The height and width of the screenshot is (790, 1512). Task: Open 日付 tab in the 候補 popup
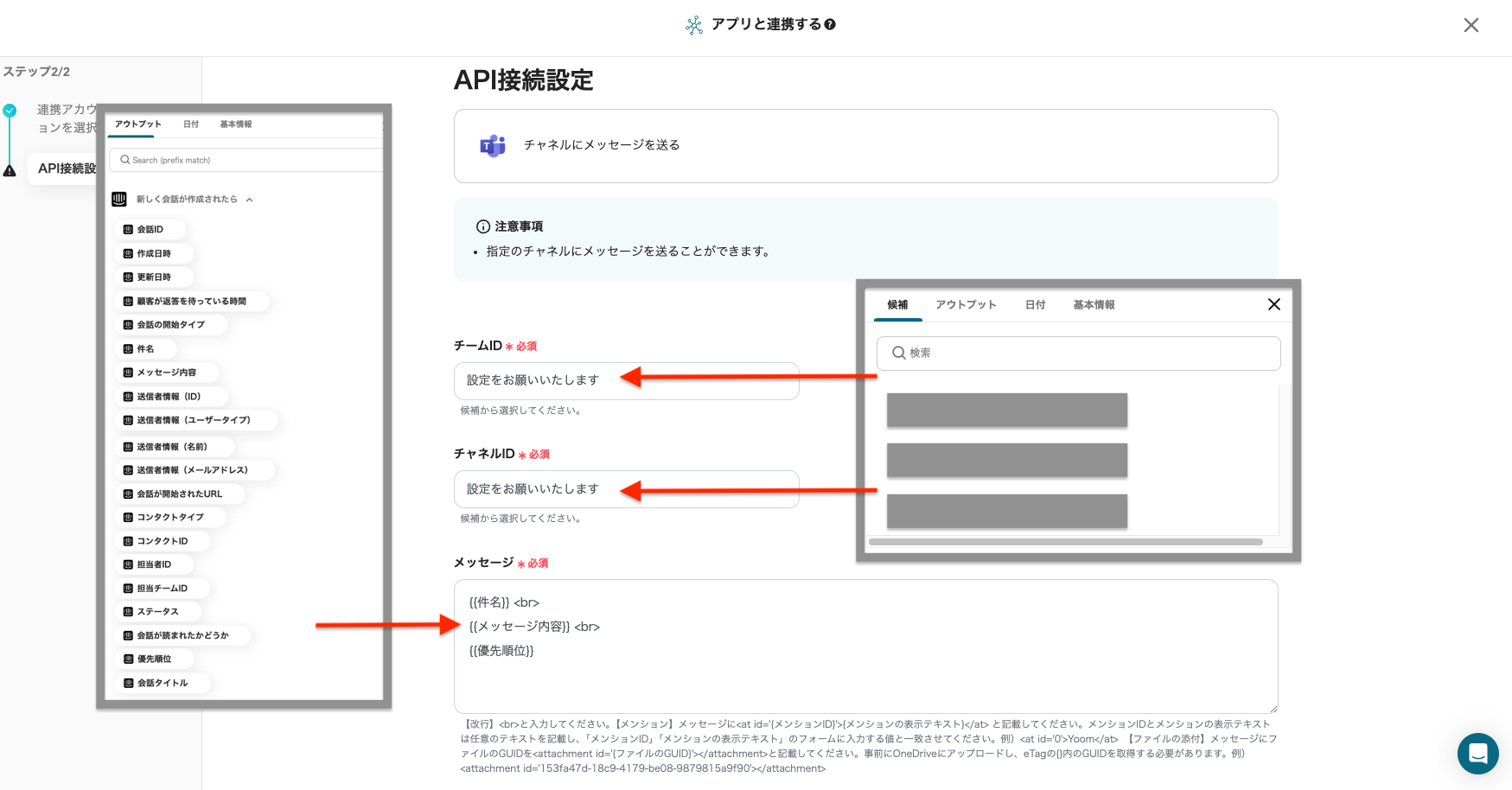click(x=1035, y=305)
